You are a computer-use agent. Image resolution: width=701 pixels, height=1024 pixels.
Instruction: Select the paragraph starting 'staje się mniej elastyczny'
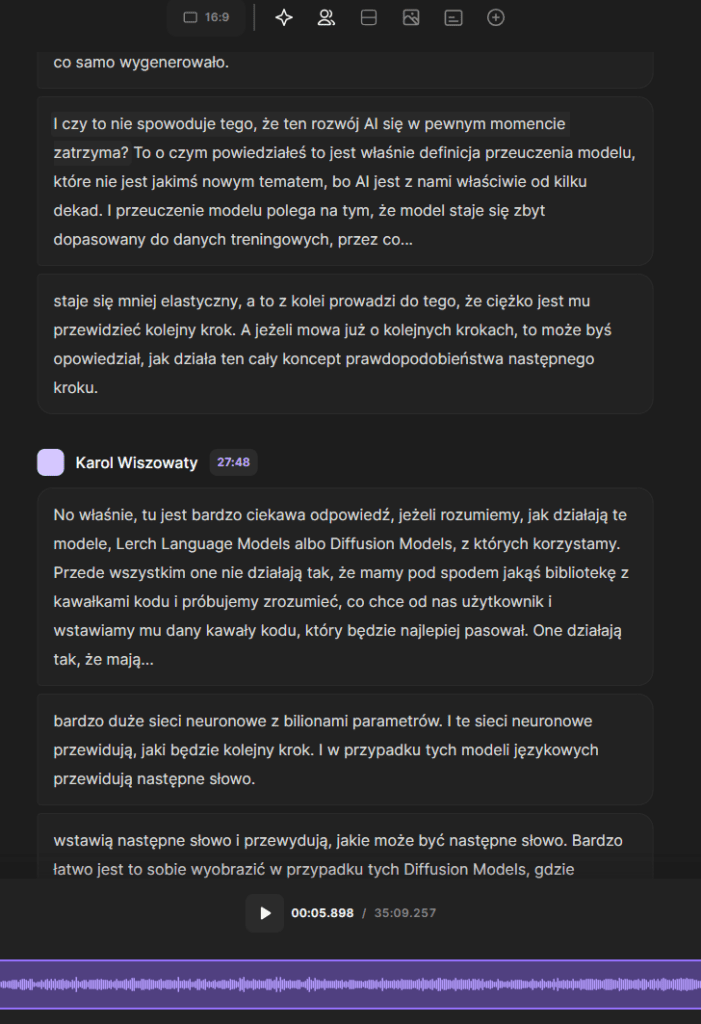[345, 344]
